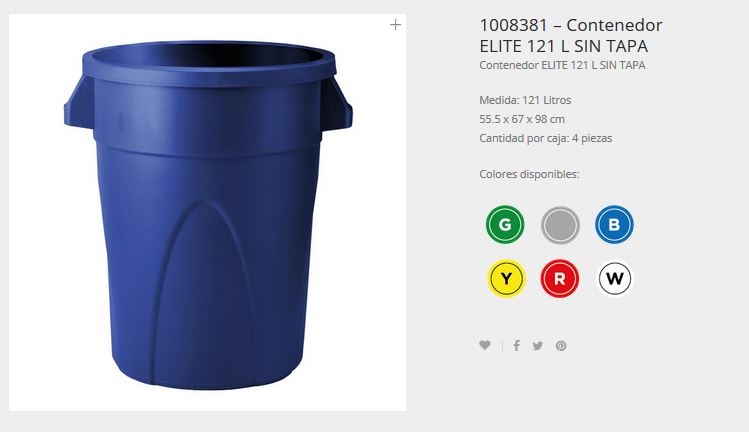Screen dimensions: 749x432
Task: Select the yellow Y color circle
Action: point(506,278)
